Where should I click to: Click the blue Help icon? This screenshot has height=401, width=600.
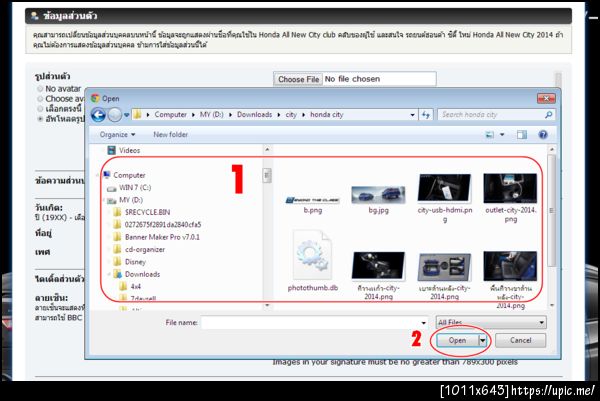(x=543, y=135)
